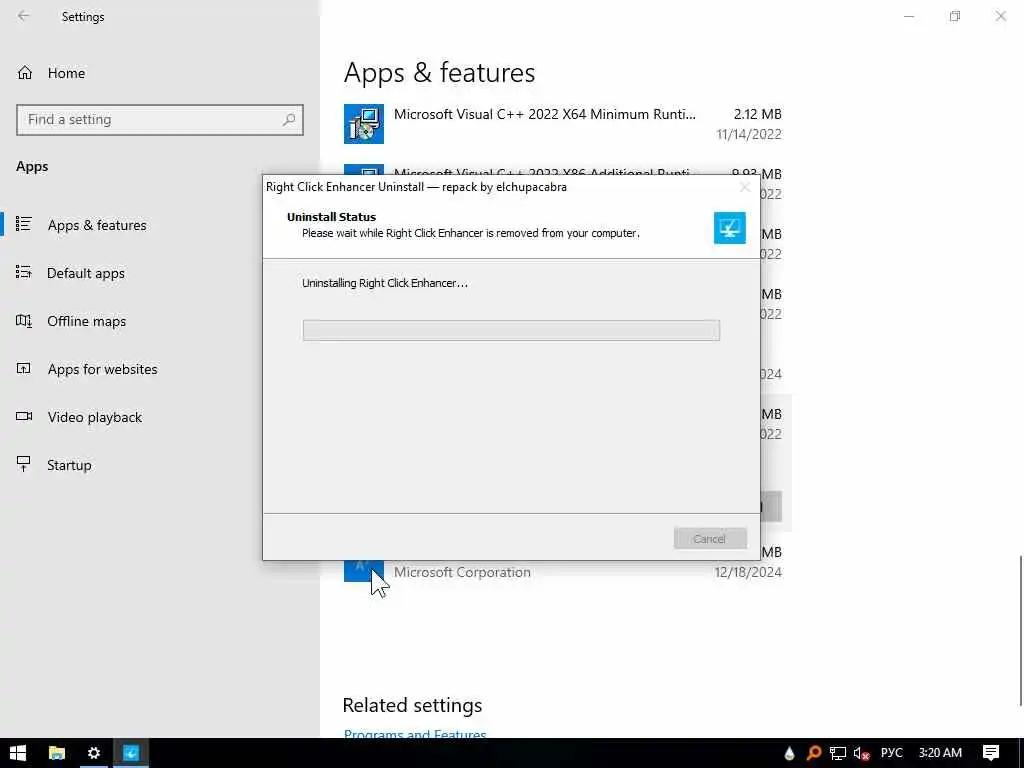The width and height of the screenshot is (1024, 768).
Task: Open the Programs and Features link
Action: 415,734
